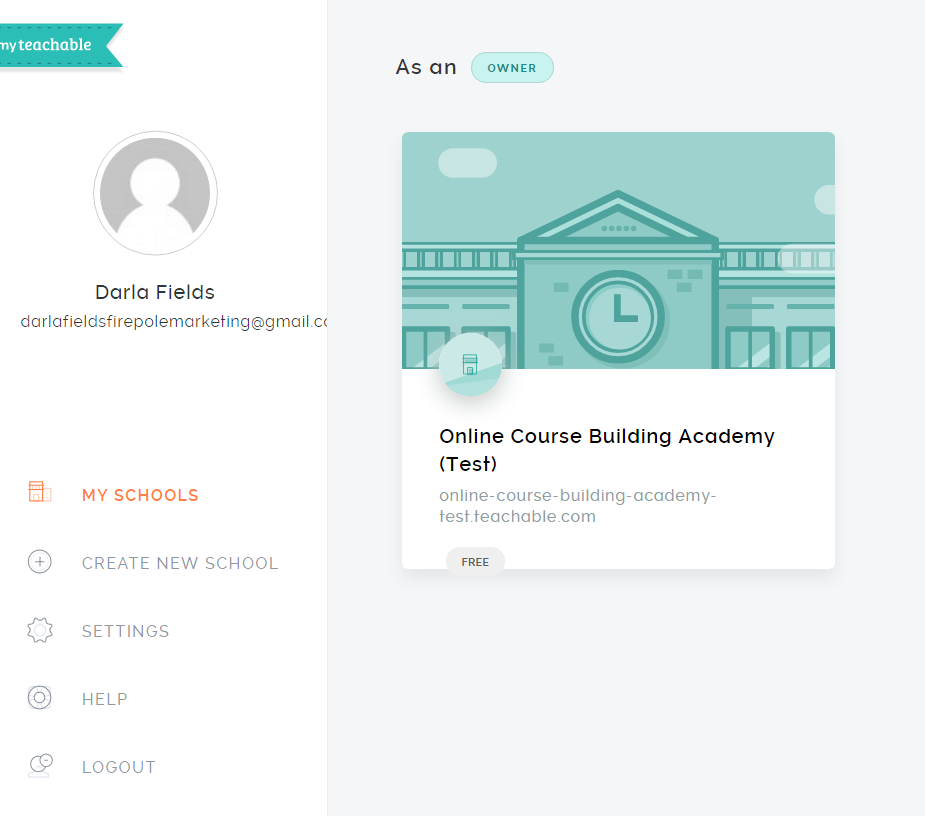925x816 pixels.
Task: Open the Settings menu item
Action: click(x=125, y=631)
